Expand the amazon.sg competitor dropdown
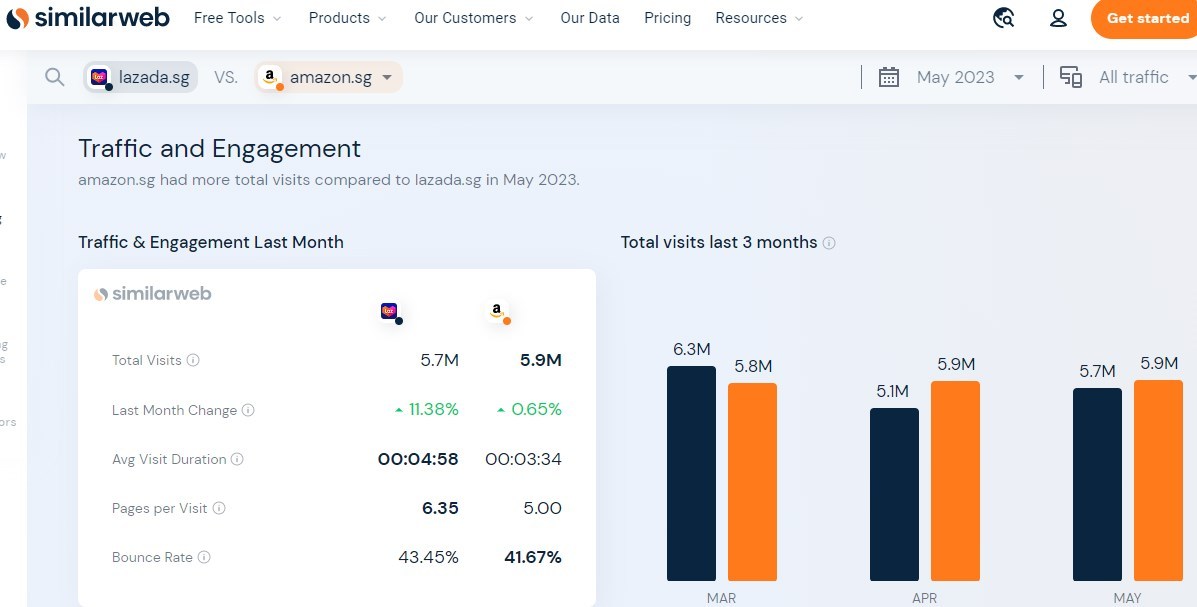The width and height of the screenshot is (1197, 607). [x=387, y=77]
